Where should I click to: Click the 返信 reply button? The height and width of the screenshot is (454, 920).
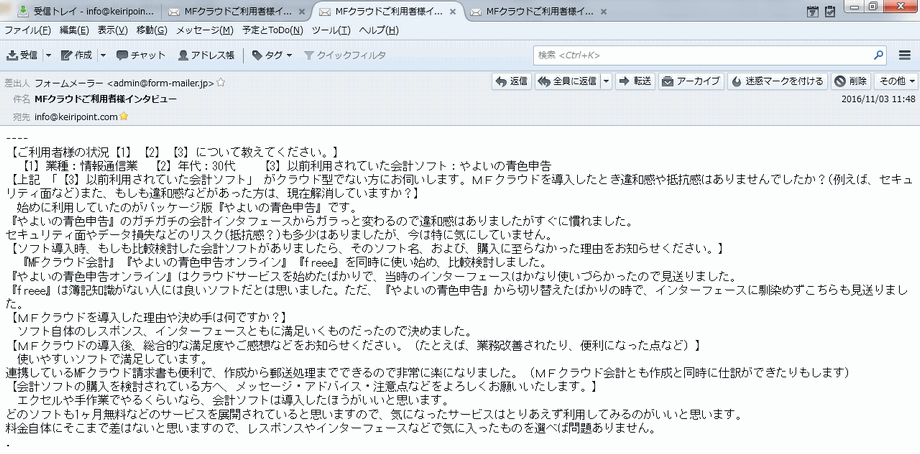coord(512,82)
